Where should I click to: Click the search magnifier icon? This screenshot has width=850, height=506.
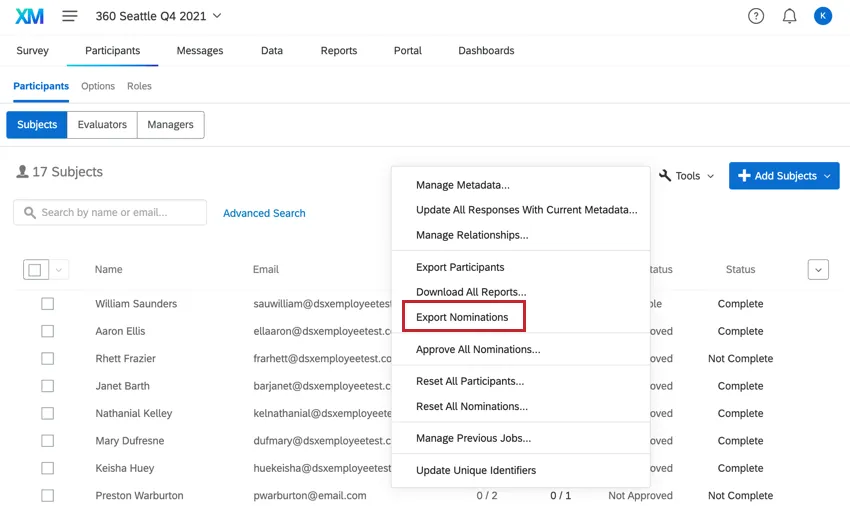click(x=30, y=213)
